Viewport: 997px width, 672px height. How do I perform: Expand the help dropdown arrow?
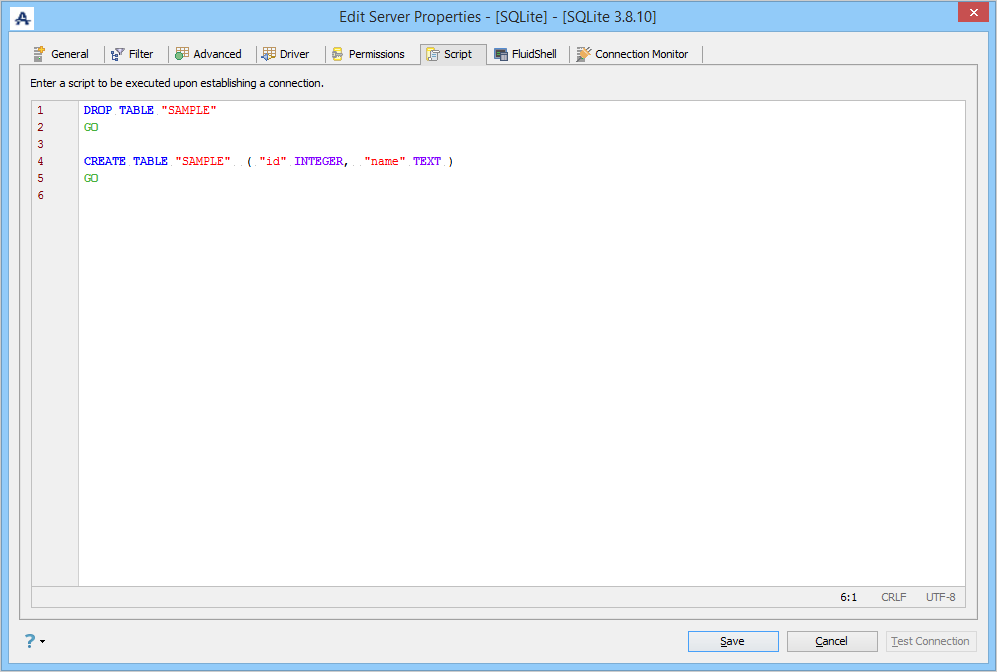coord(43,641)
